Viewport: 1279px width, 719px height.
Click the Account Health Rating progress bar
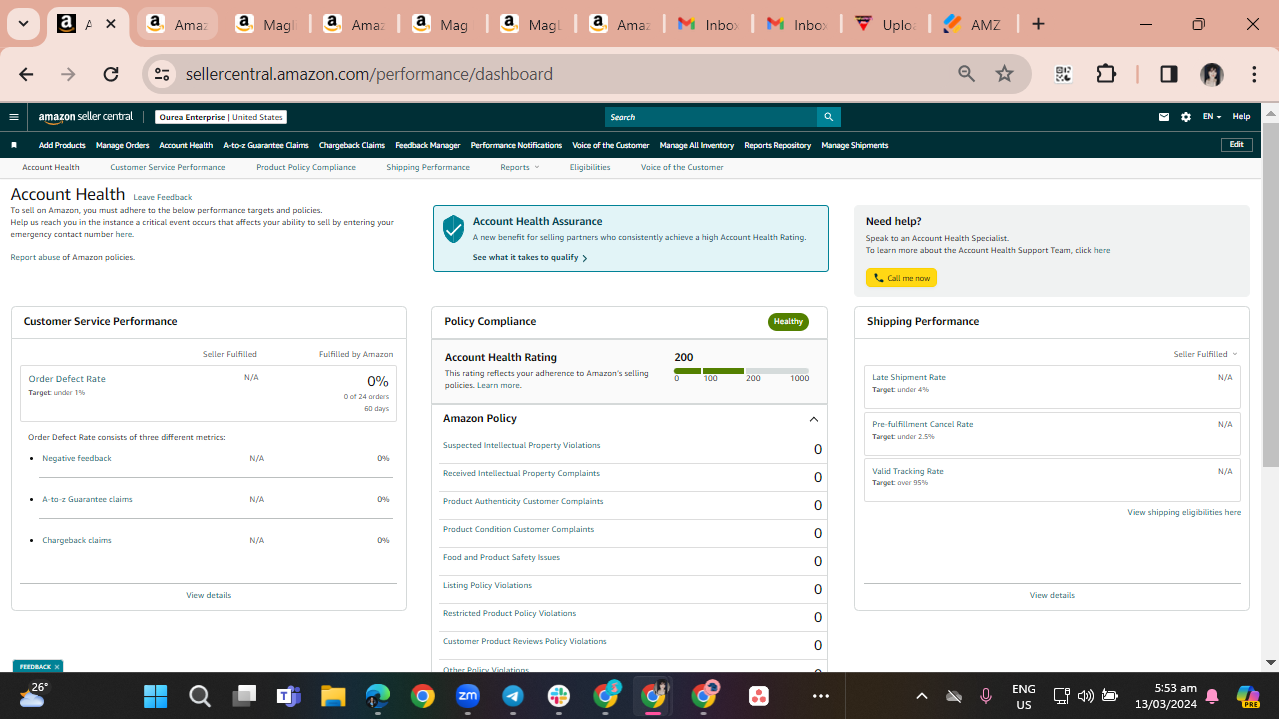pos(742,371)
